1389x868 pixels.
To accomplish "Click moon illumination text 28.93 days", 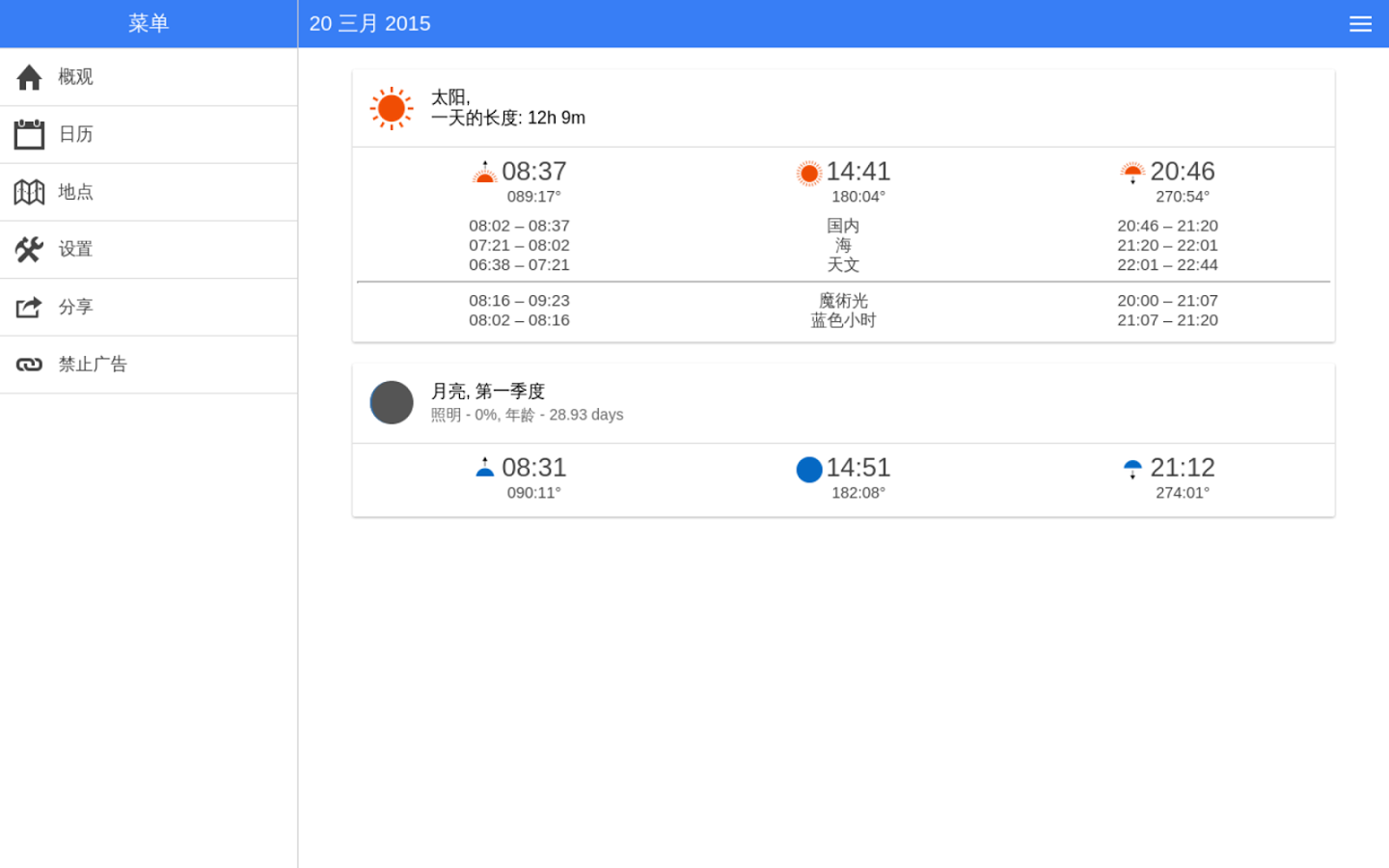I will (x=586, y=415).
